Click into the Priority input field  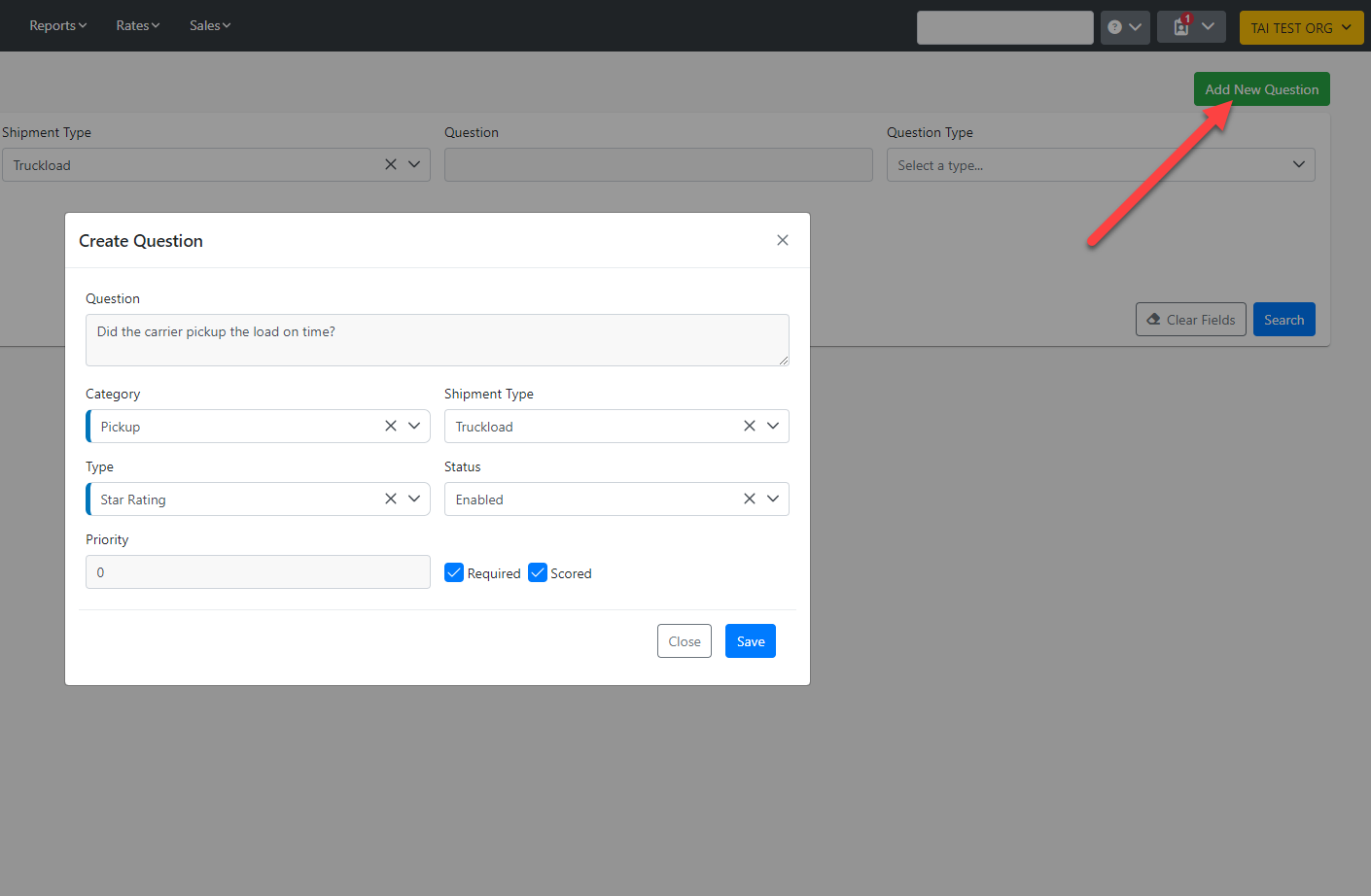pos(258,572)
